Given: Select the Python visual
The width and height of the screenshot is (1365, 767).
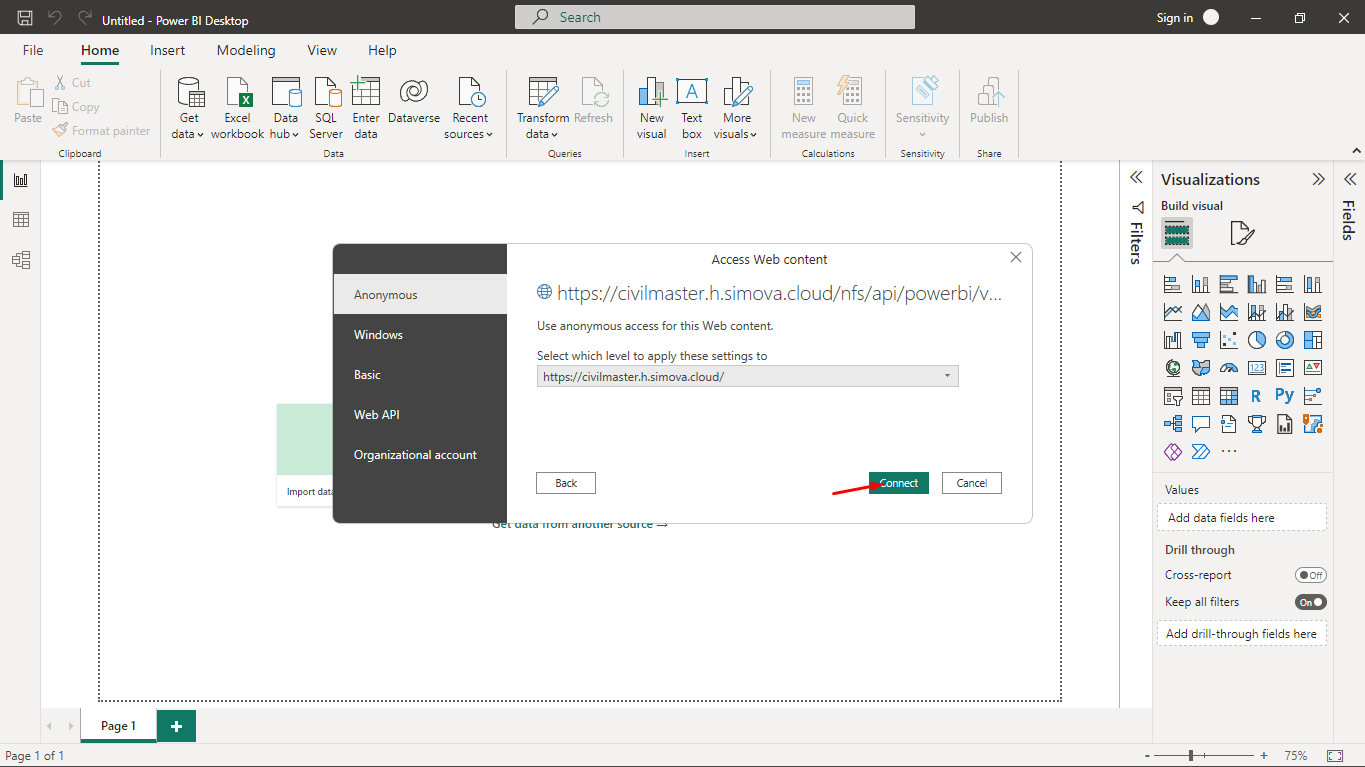Looking at the screenshot, I should tap(1285, 396).
